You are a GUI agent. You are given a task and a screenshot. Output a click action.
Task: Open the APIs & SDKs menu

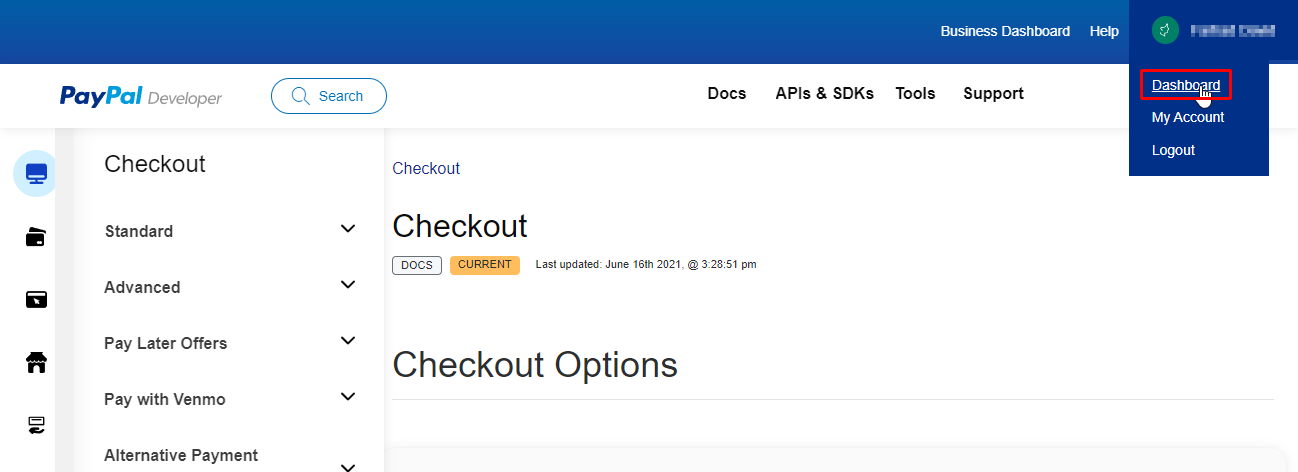[x=824, y=93]
